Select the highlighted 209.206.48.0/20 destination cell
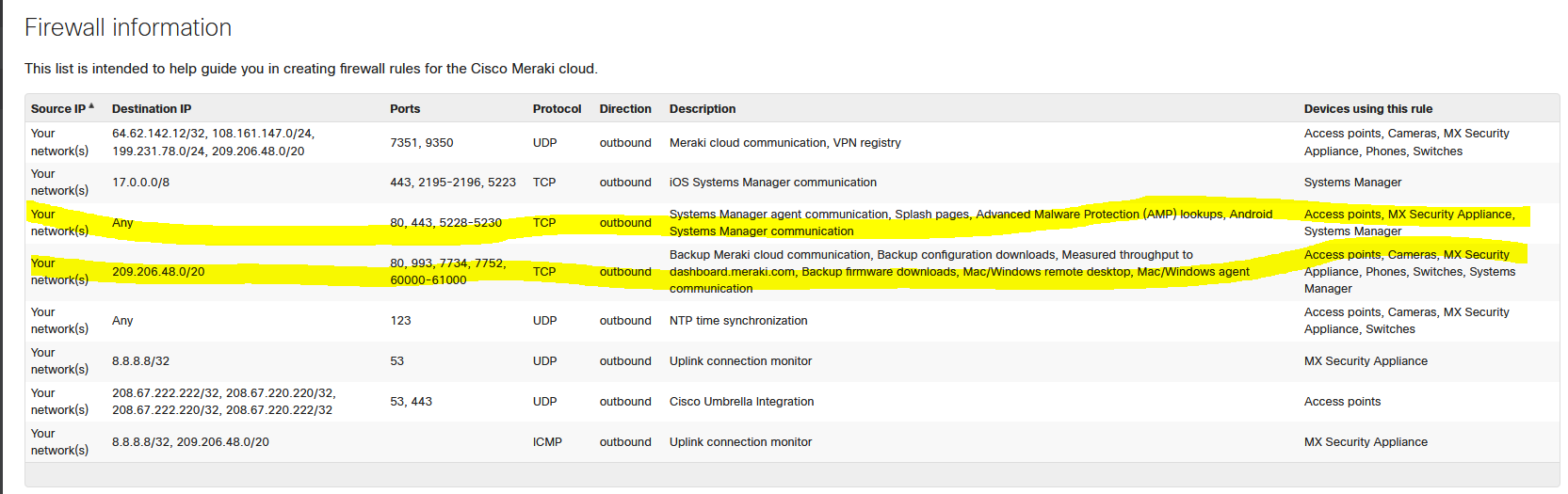 [x=158, y=272]
